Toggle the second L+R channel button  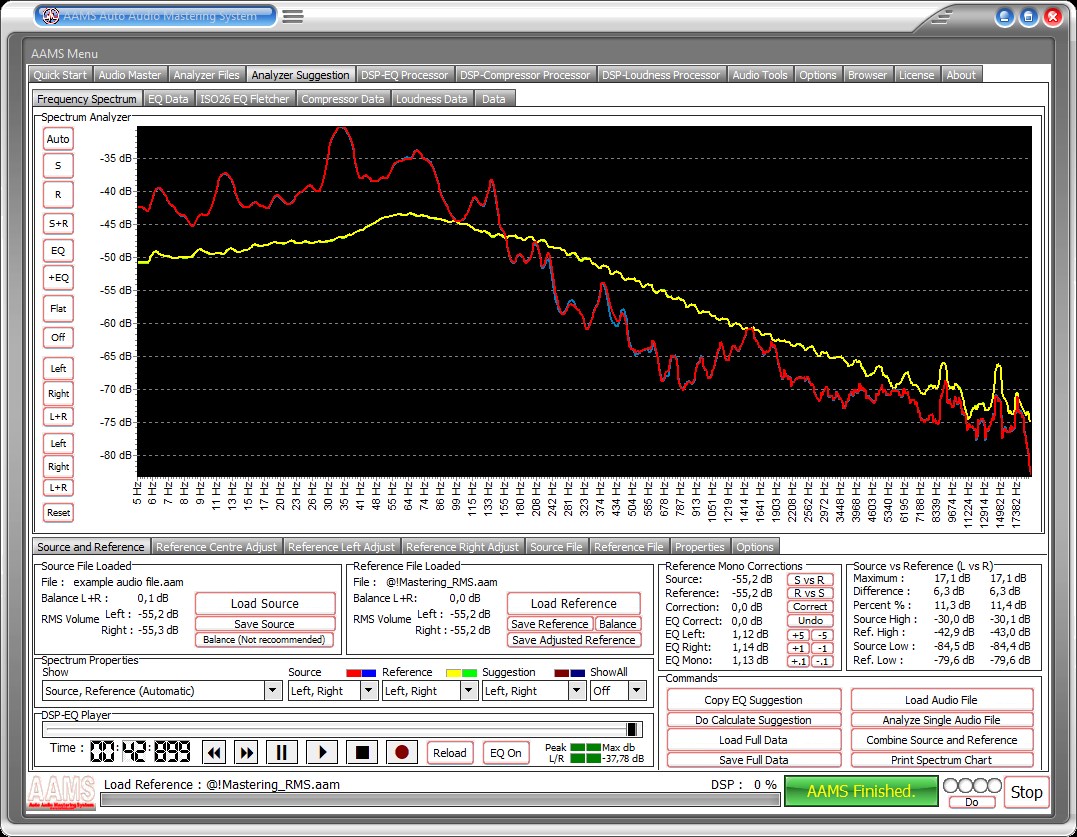pyautogui.click(x=58, y=488)
